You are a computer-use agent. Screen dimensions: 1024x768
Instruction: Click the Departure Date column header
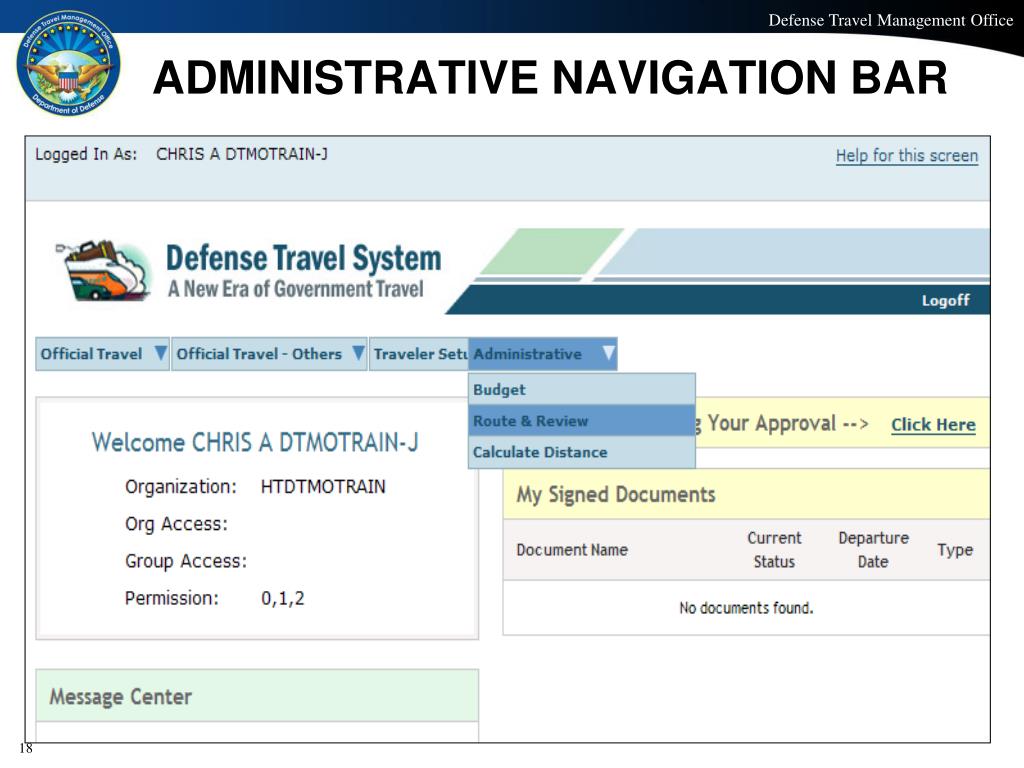click(x=873, y=550)
